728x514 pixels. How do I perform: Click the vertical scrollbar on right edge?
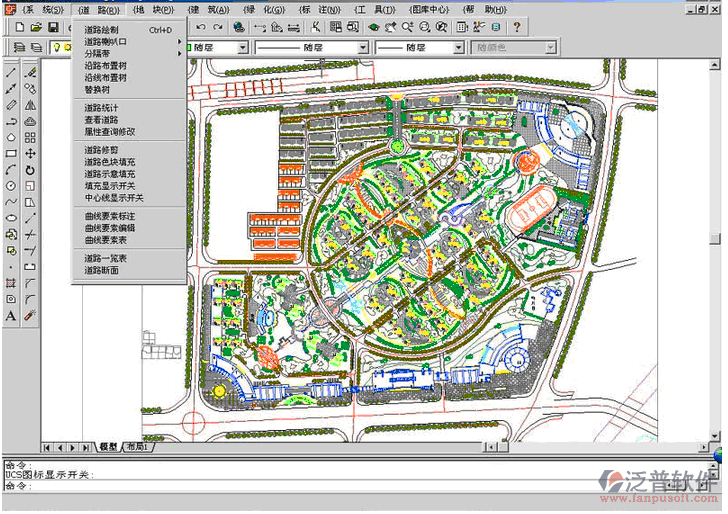tap(715, 240)
